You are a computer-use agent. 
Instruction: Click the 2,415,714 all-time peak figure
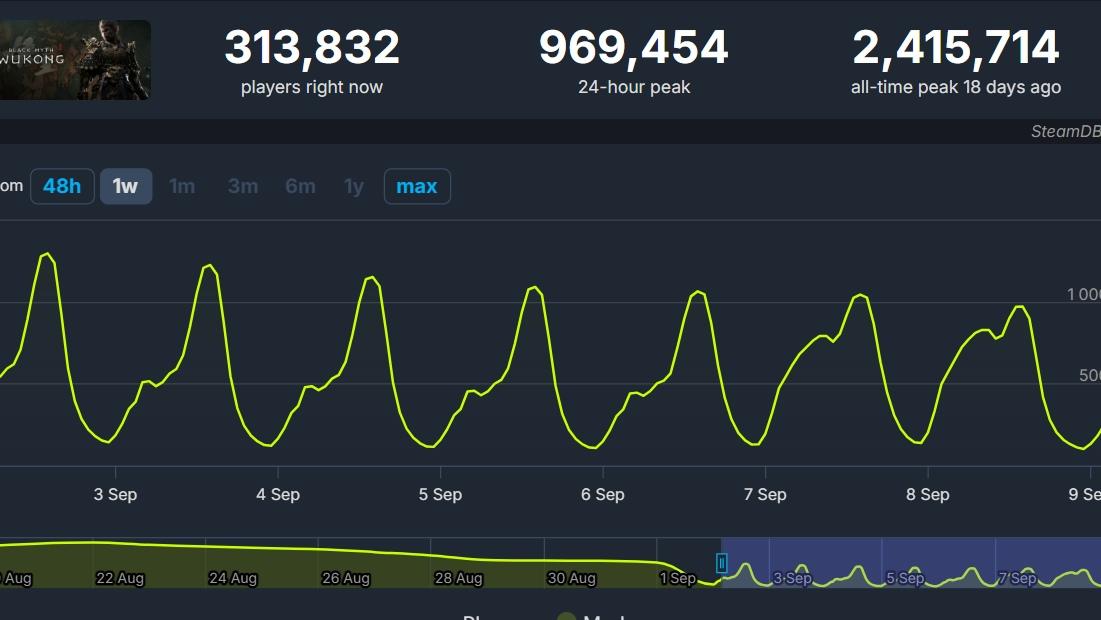pyautogui.click(x=956, y=47)
